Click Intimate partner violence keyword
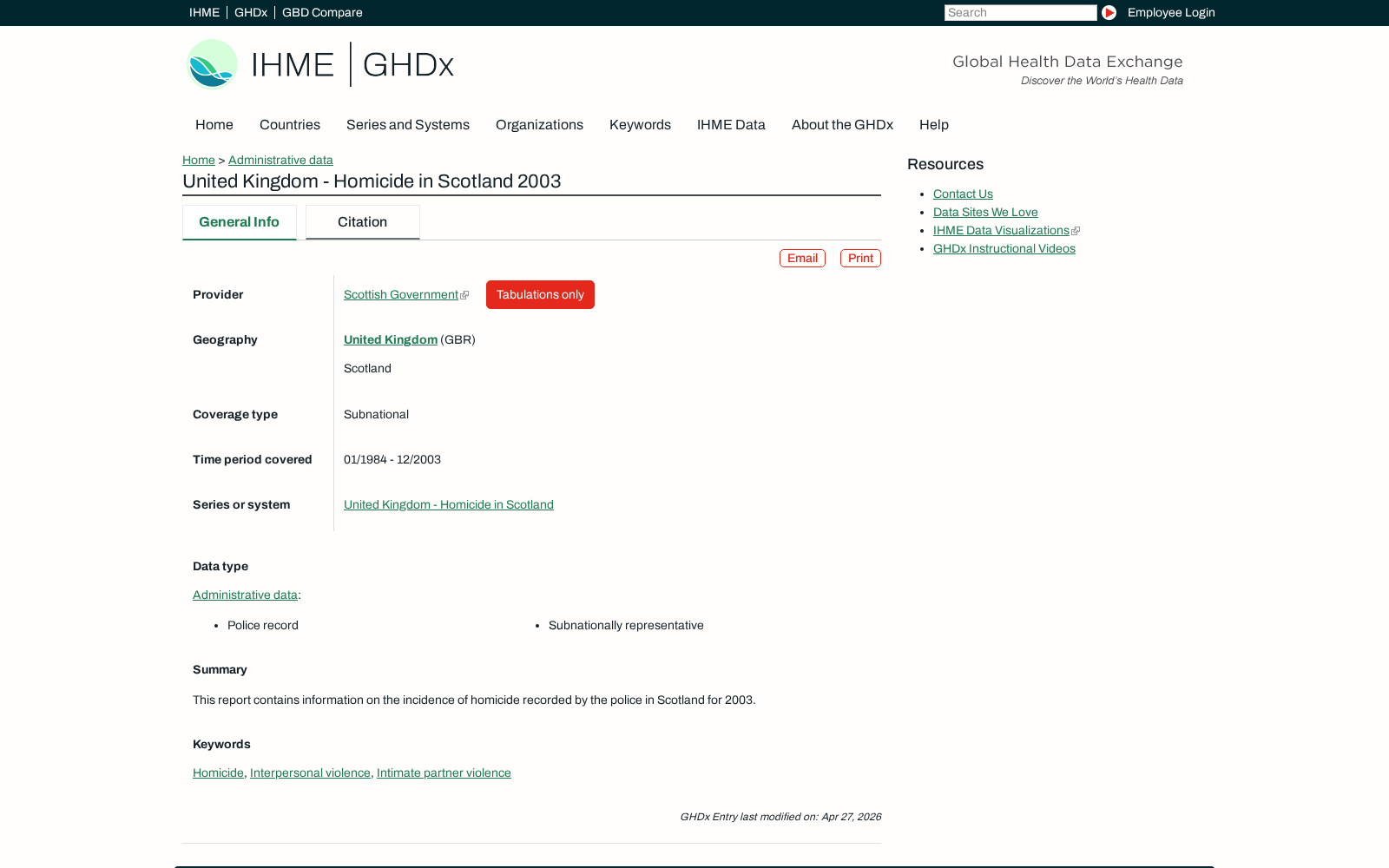The width and height of the screenshot is (1389, 868). 444,773
